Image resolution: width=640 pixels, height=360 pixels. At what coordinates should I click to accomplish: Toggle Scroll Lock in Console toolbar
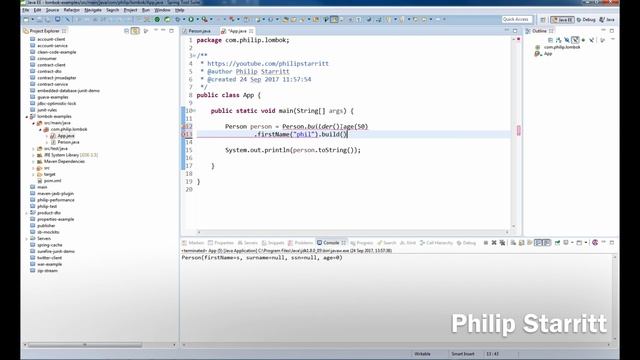point(522,243)
